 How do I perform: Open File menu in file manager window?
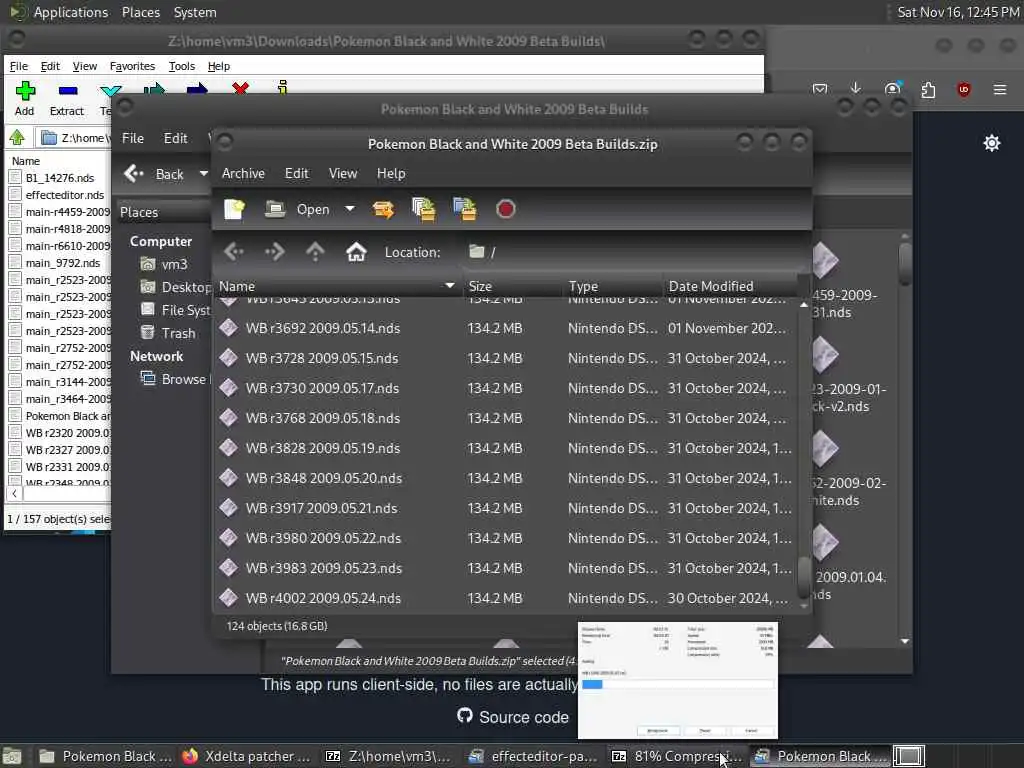(133, 138)
